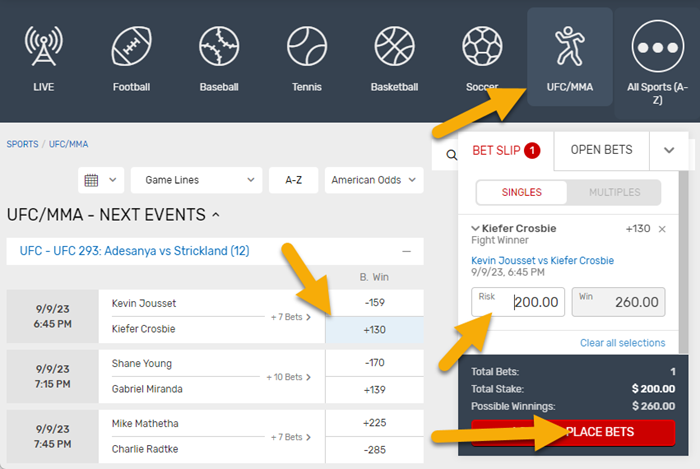Screen dimensions: 700x469
Task: Click Clear all selections link
Action: pyautogui.click(x=622, y=343)
